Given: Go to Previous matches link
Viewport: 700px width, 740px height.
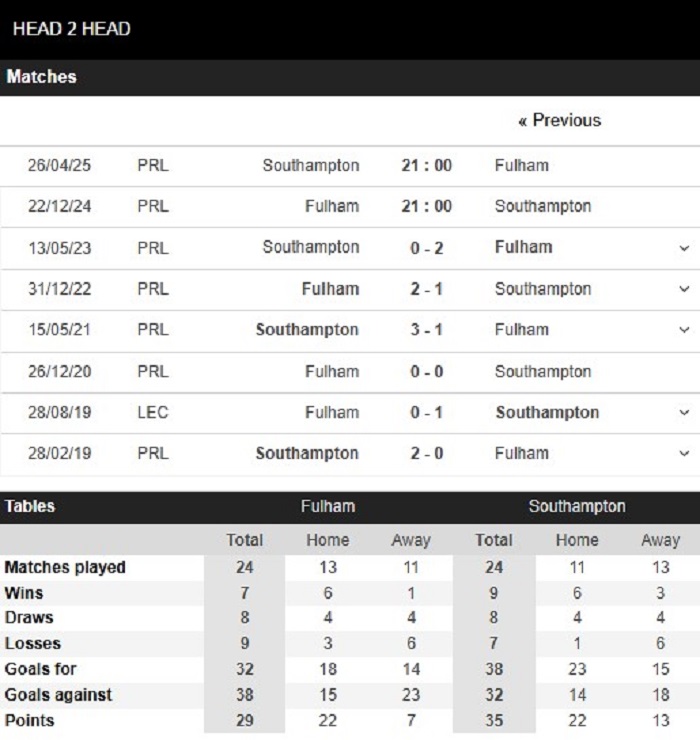Looking at the screenshot, I should click(559, 121).
